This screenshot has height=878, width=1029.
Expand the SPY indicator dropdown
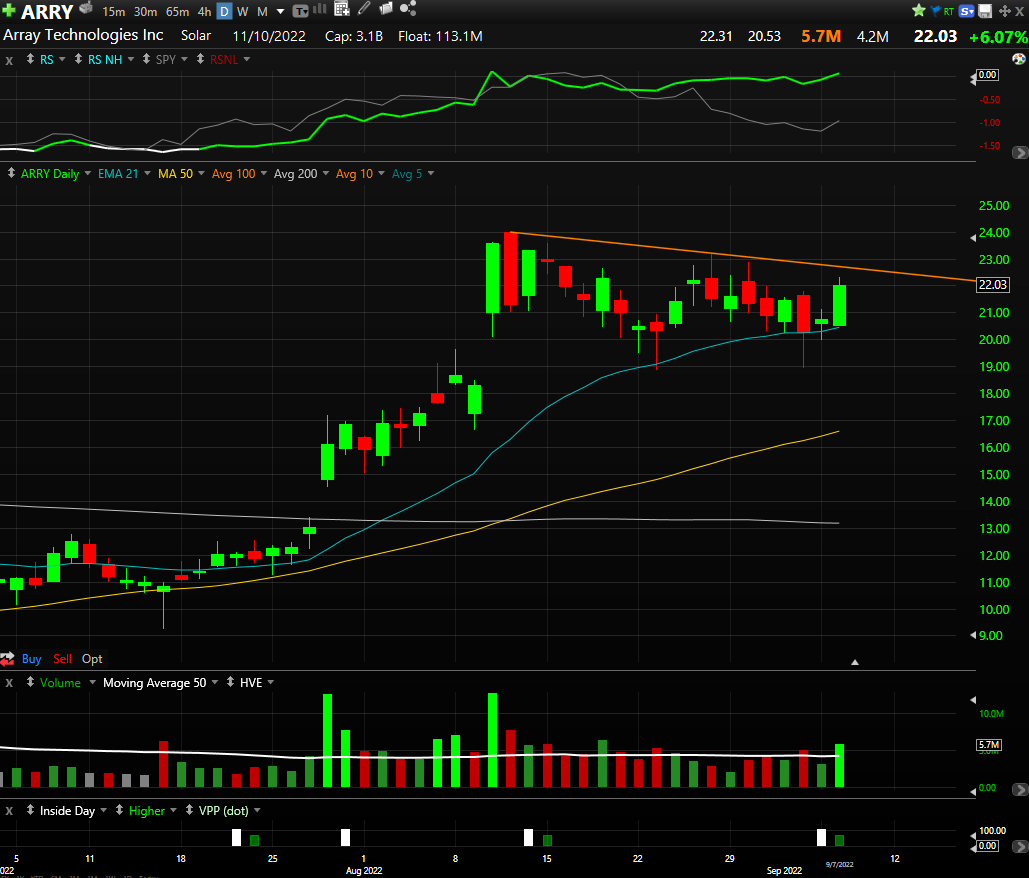[184, 59]
